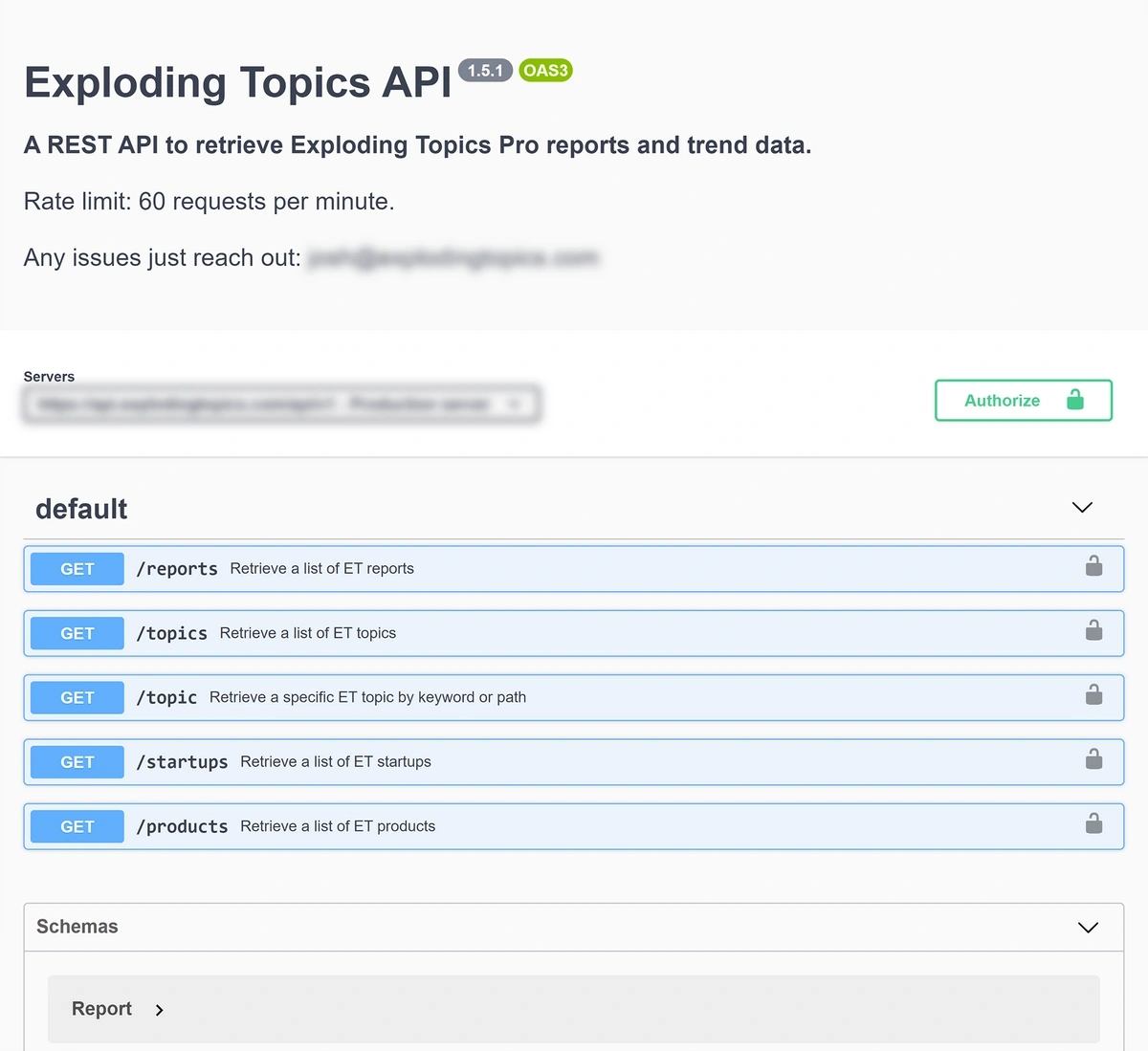
Task: Click the 1.5.1 version badge
Action: 485,70
